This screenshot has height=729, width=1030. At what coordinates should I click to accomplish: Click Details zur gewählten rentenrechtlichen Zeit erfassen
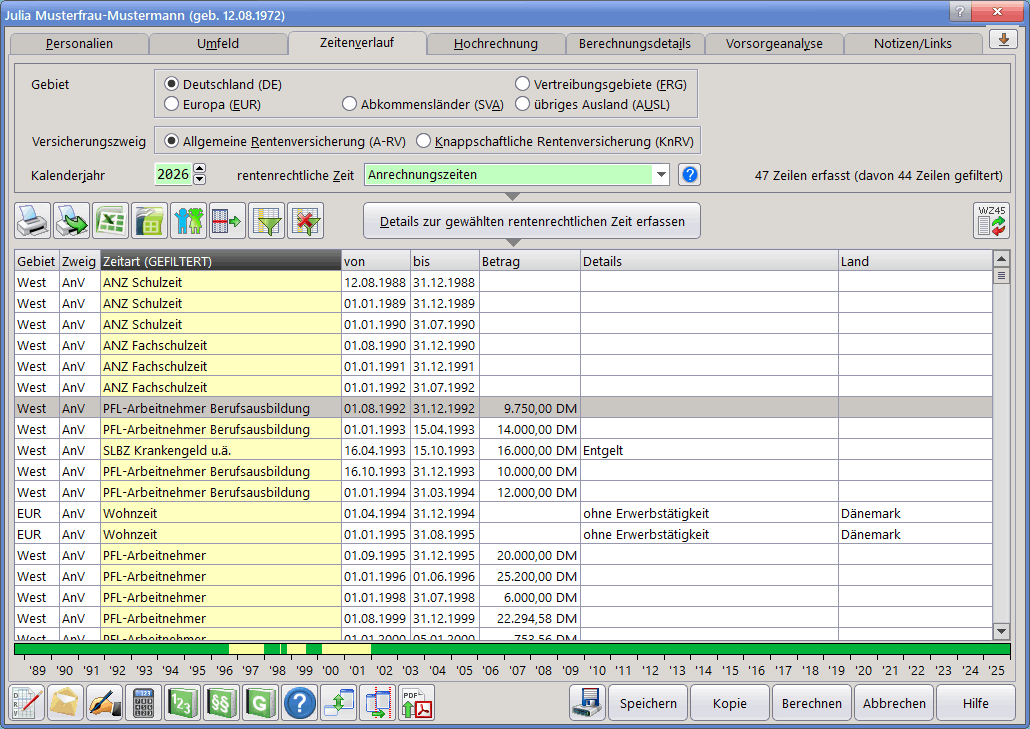pyautogui.click(x=531, y=221)
